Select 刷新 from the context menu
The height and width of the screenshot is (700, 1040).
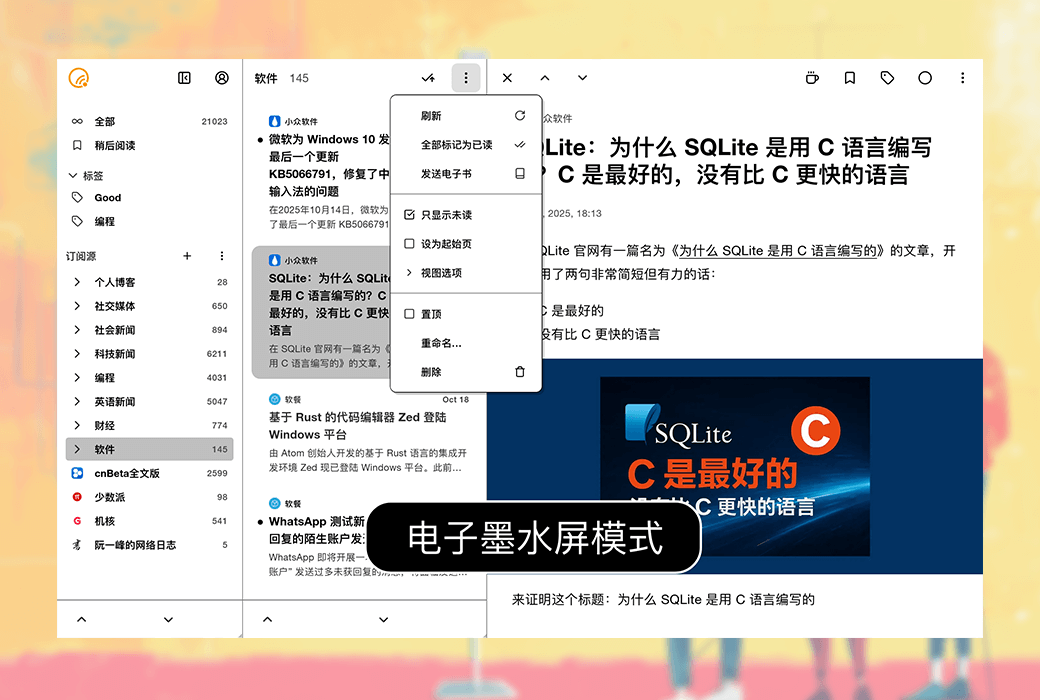(x=431, y=116)
